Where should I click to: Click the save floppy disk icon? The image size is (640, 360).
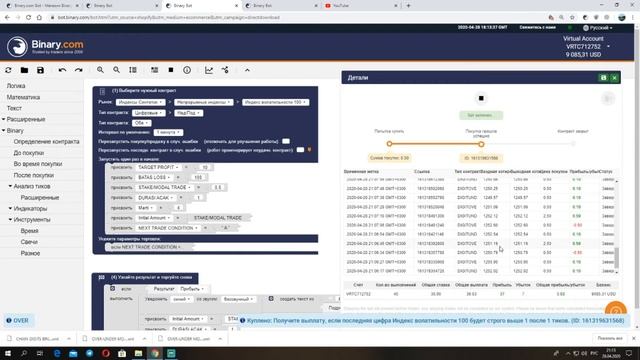point(40,70)
